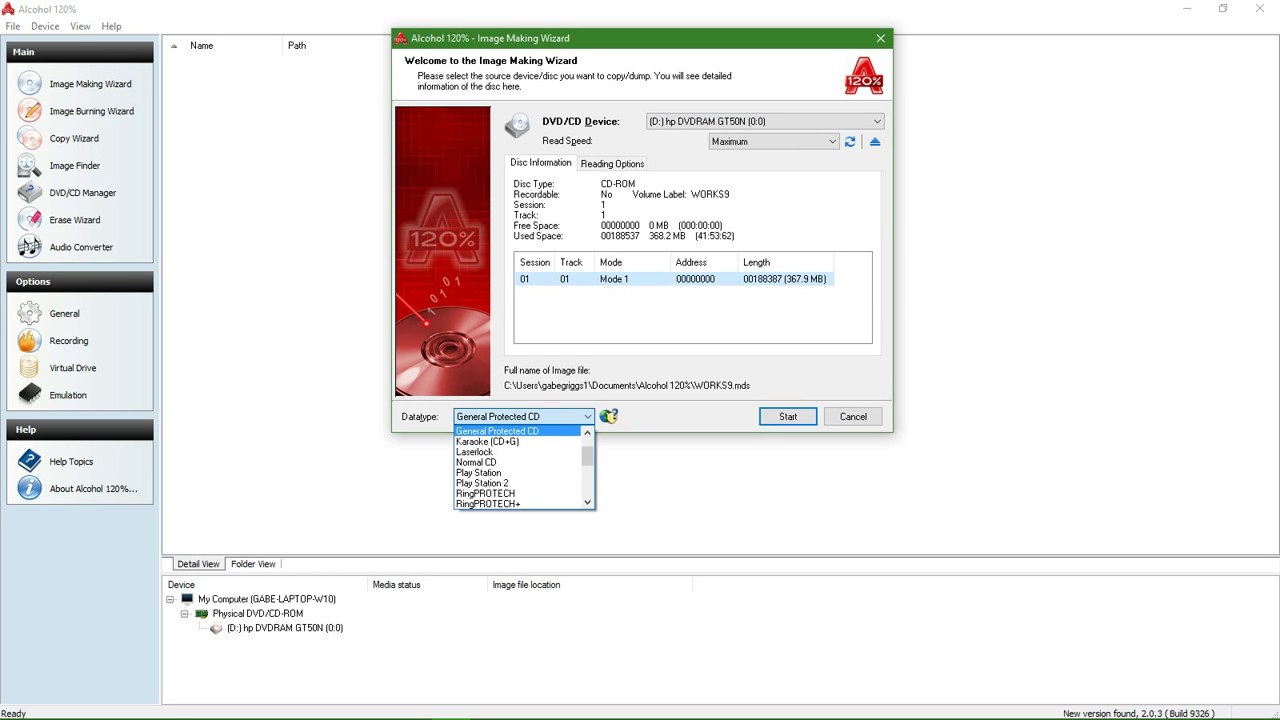Click the hp DVDRAM drive icon in tree
The width and height of the screenshot is (1280, 720).
click(216, 628)
